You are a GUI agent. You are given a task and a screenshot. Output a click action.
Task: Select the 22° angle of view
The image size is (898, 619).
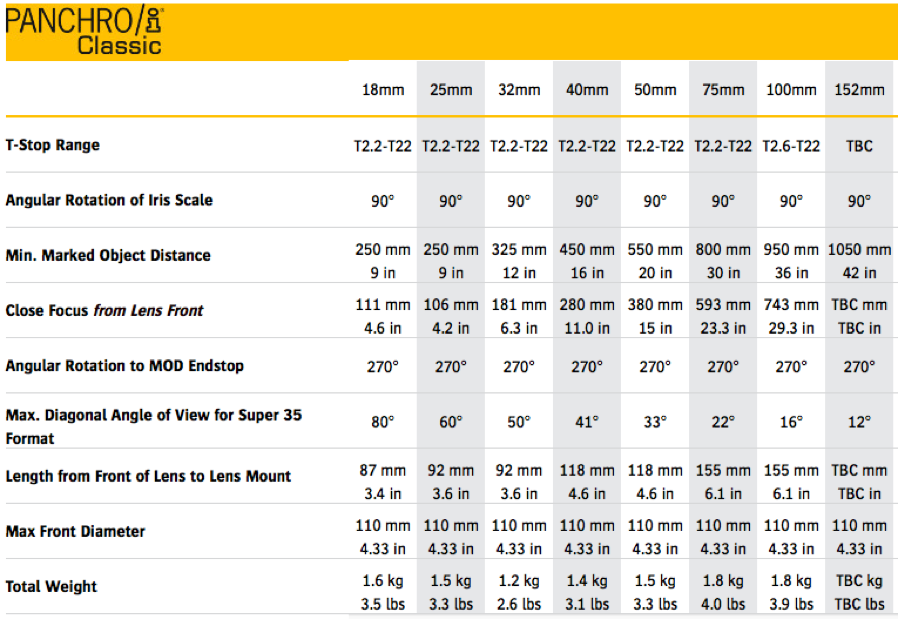(x=723, y=422)
